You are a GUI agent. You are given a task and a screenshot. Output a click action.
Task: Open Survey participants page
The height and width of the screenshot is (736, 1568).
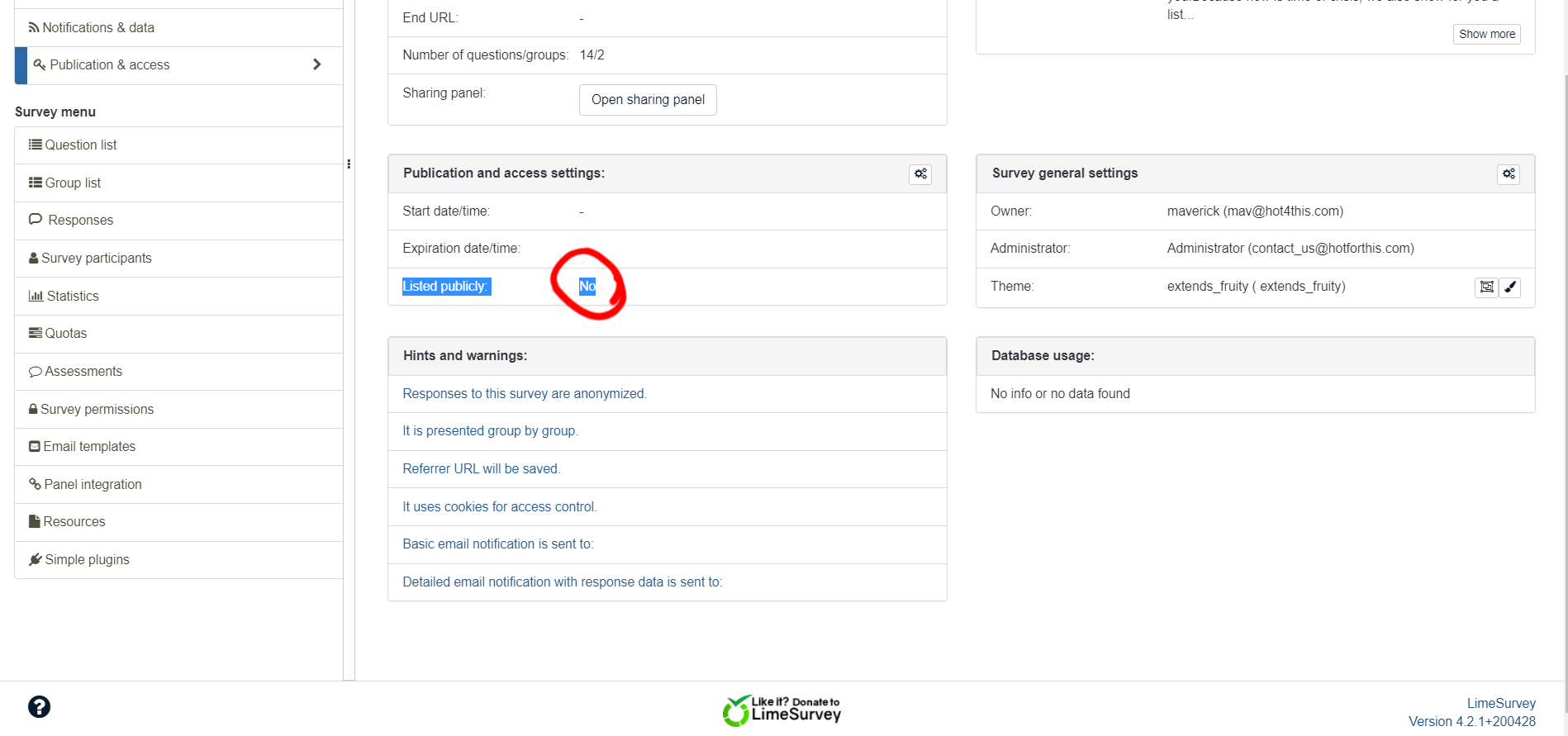click(x=178, y=259)
